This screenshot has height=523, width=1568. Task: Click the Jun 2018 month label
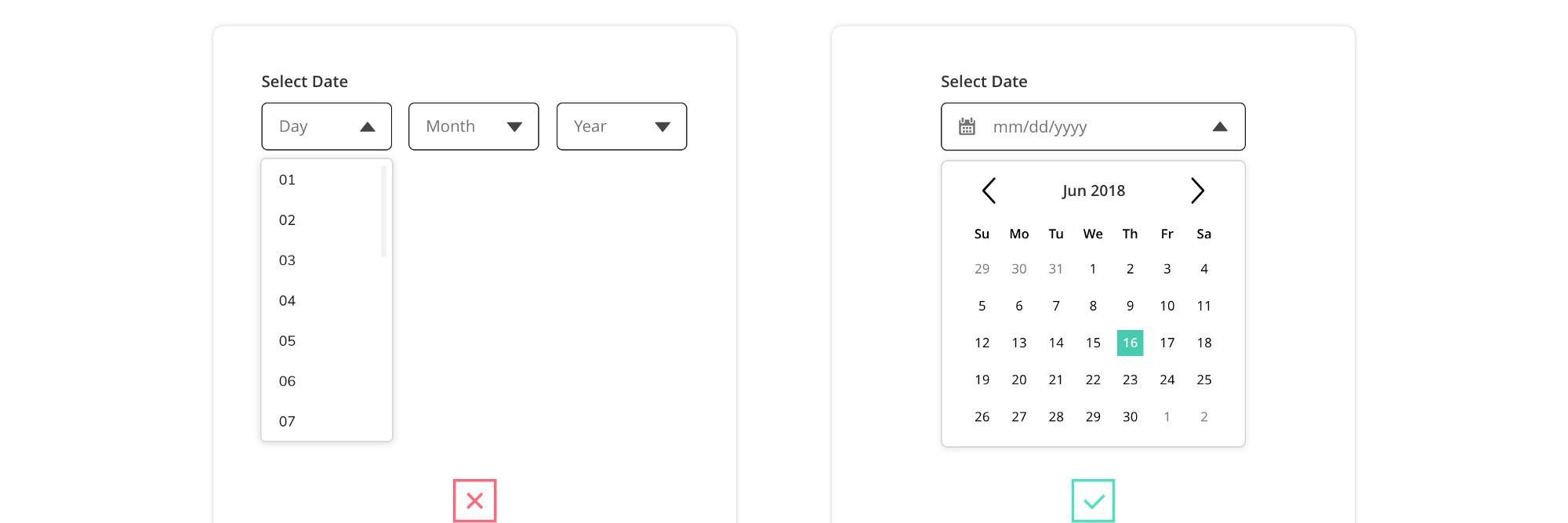[1094, 191]
